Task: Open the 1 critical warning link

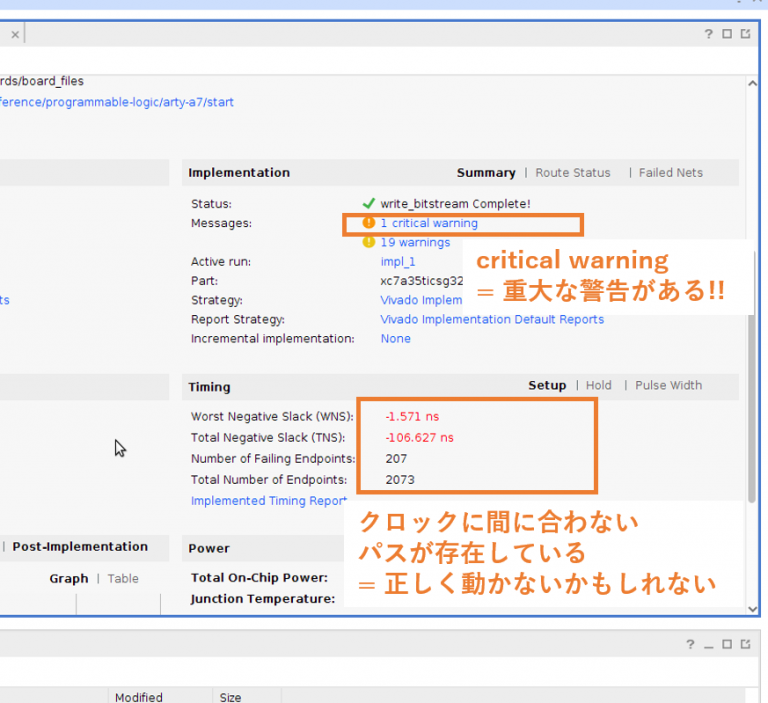Action: tap(428, 224)
